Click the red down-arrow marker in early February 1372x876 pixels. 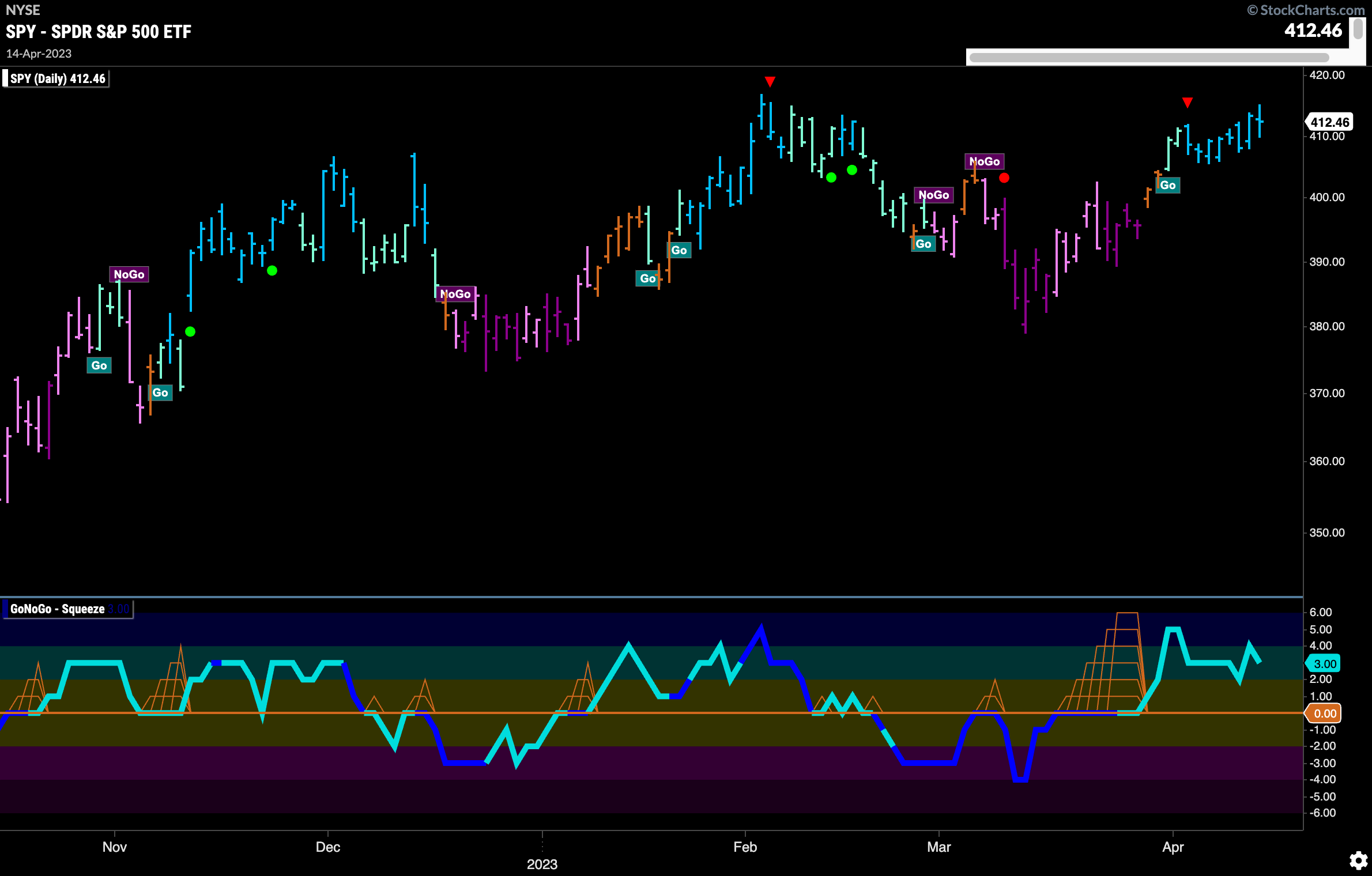(770, 82)
